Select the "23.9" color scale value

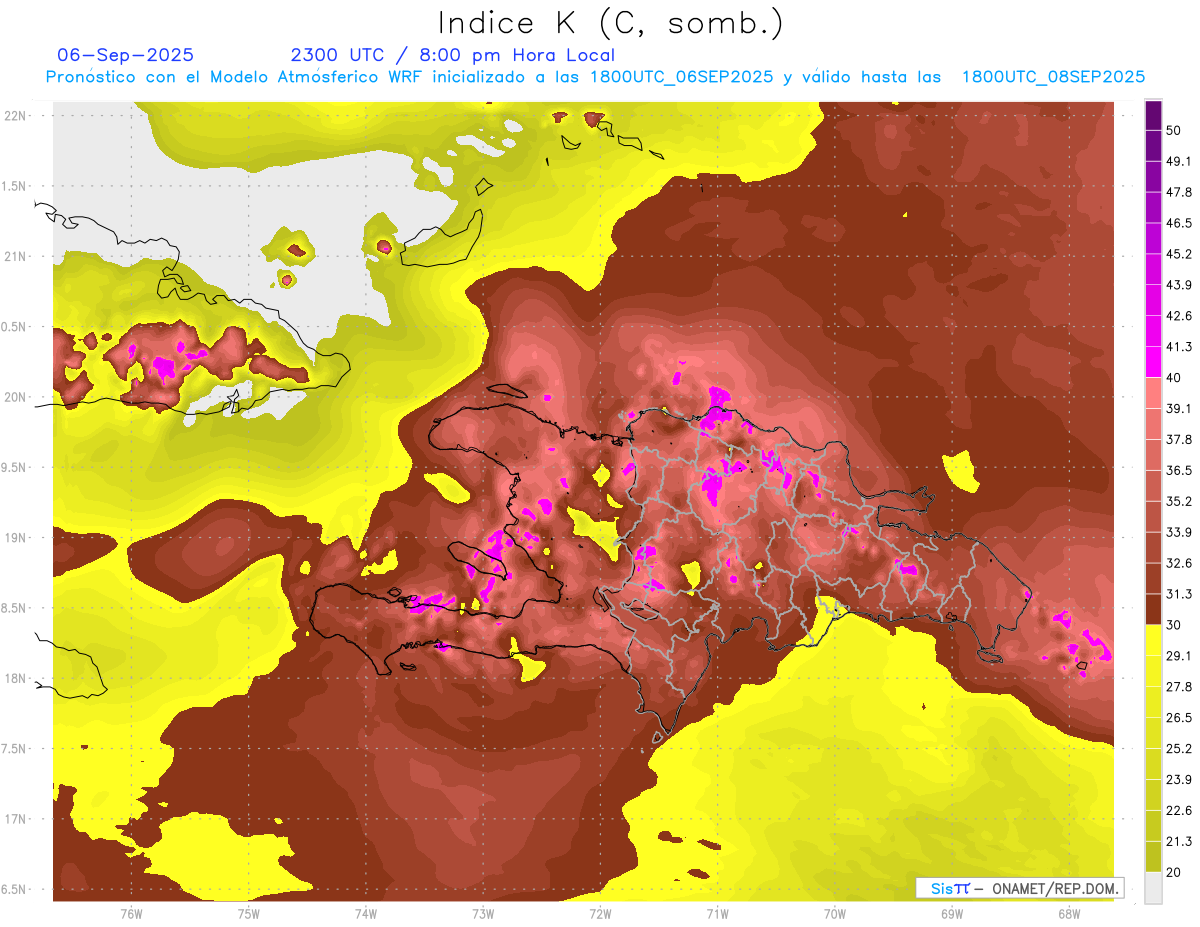[1178, 780]
